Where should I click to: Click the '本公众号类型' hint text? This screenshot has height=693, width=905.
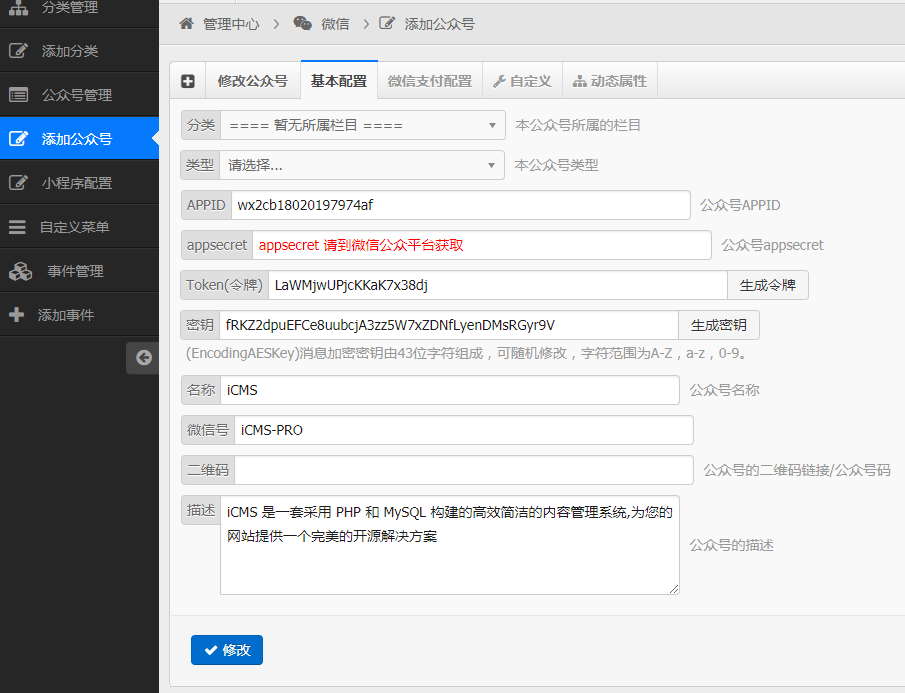(x=556, y=165)
